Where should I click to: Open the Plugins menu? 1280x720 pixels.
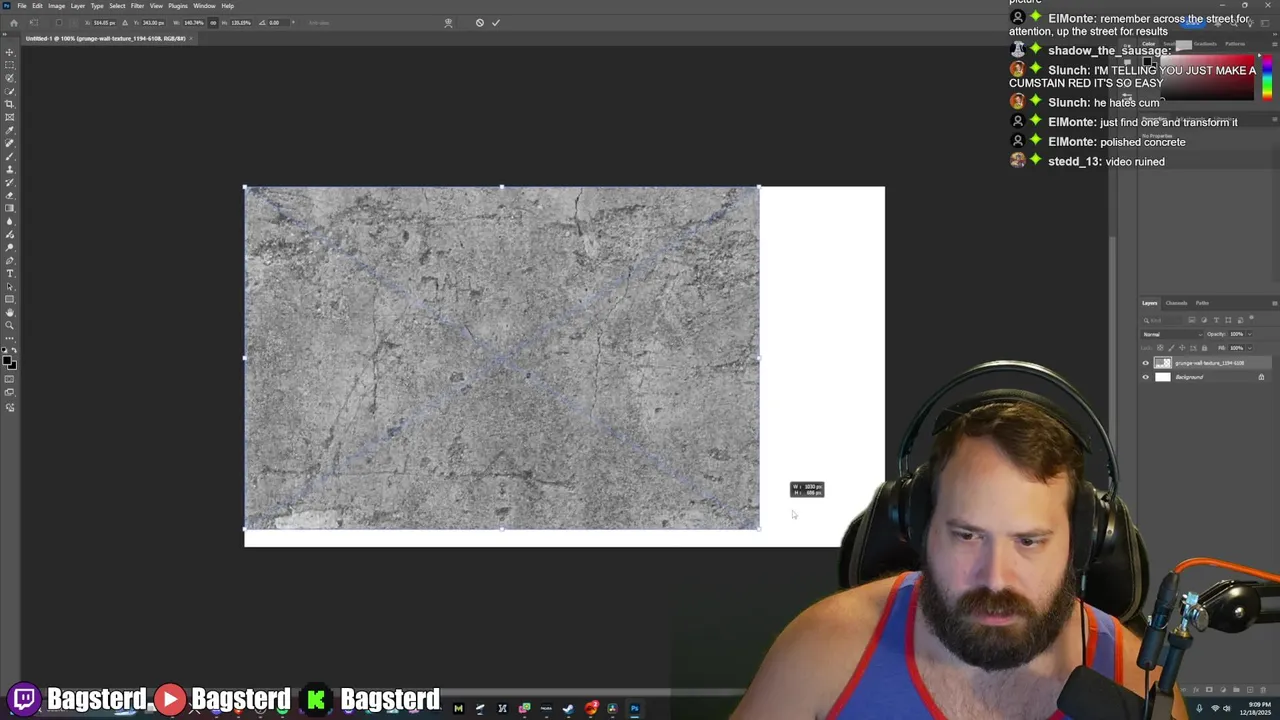tap(178, 6)
